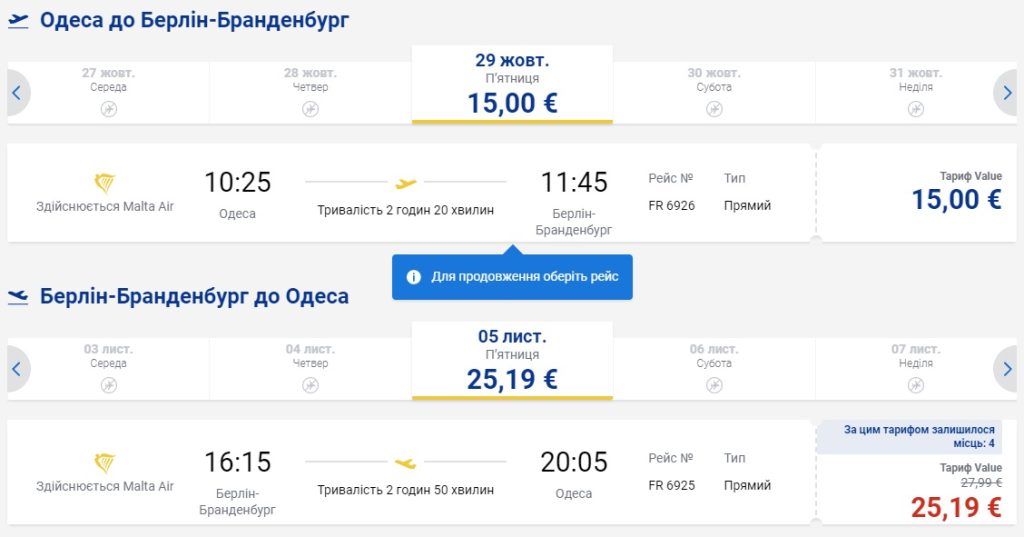The width and height of the screenshot is (1024, 537).
Task: Click the no-flight icon under 27 жовт.
Action: pos(109,109)
